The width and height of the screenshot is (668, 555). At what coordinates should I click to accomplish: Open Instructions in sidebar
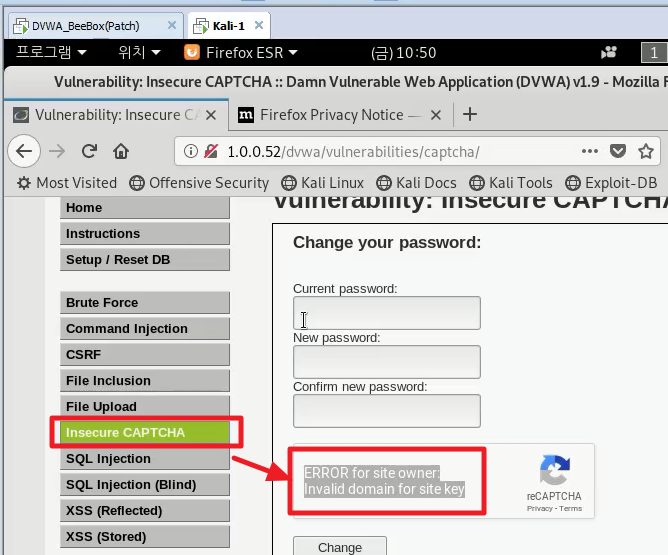click(x=145, y=233)
